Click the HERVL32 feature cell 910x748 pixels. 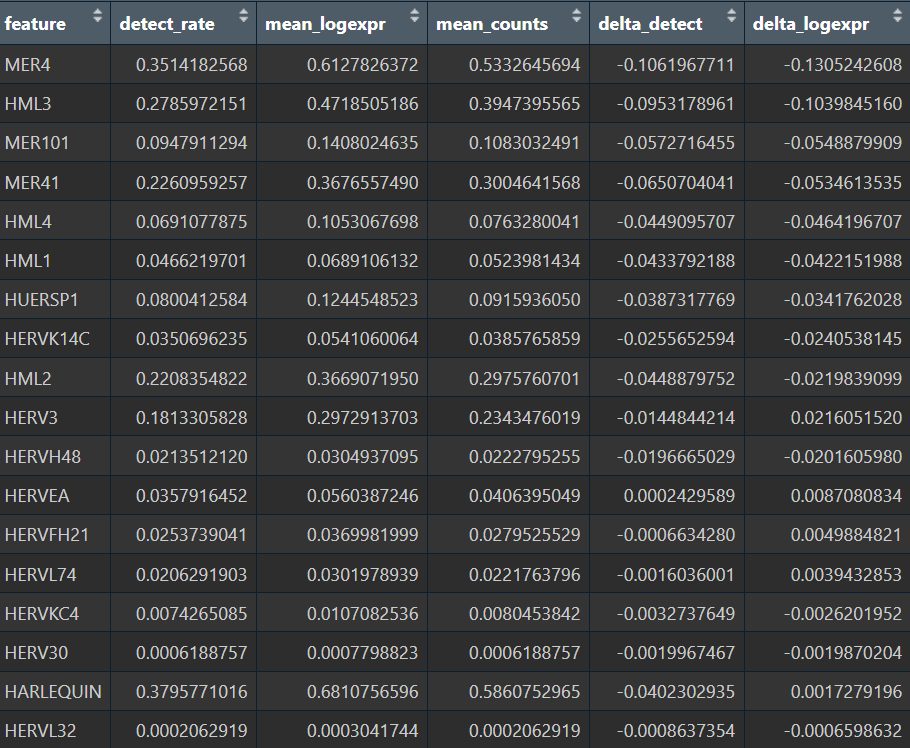[x=40, y=730]
